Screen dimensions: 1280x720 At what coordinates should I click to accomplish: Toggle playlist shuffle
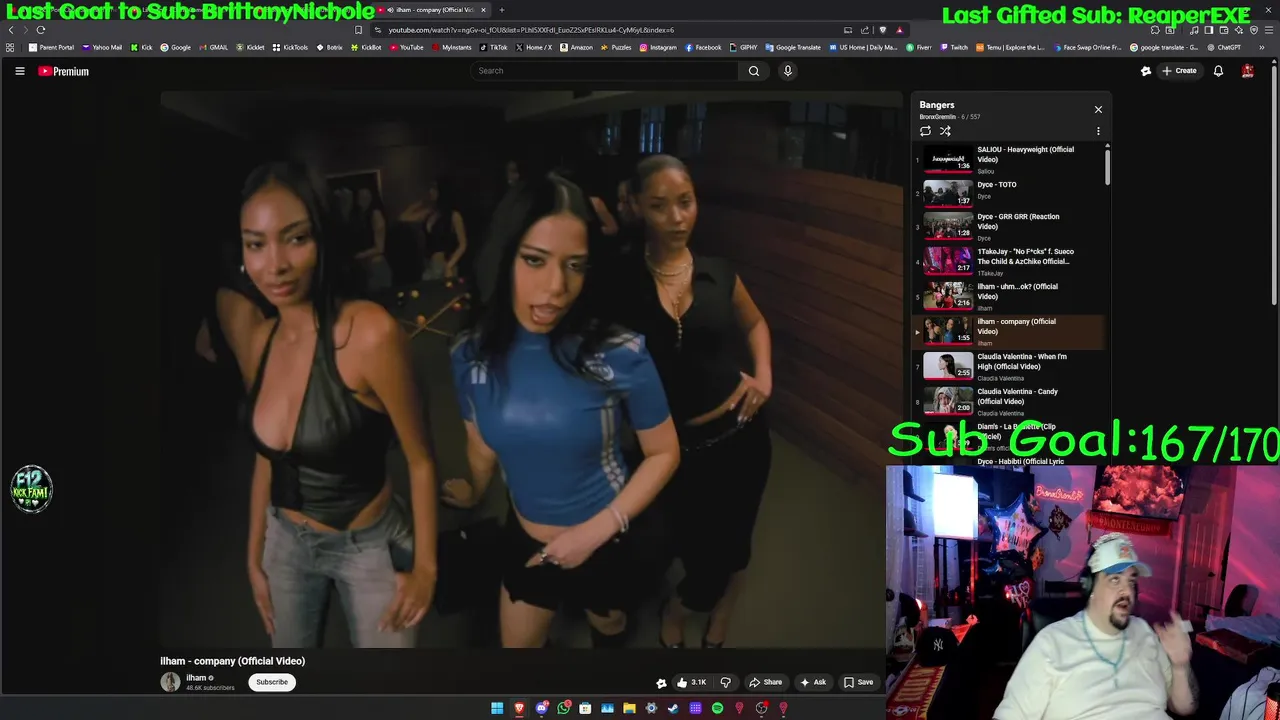945,131
